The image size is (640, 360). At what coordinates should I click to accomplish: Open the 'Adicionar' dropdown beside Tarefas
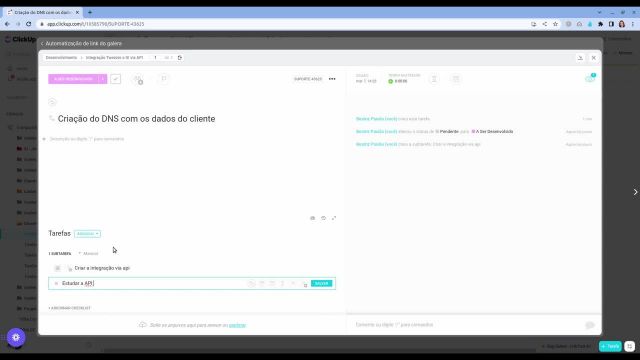(87, 234)
